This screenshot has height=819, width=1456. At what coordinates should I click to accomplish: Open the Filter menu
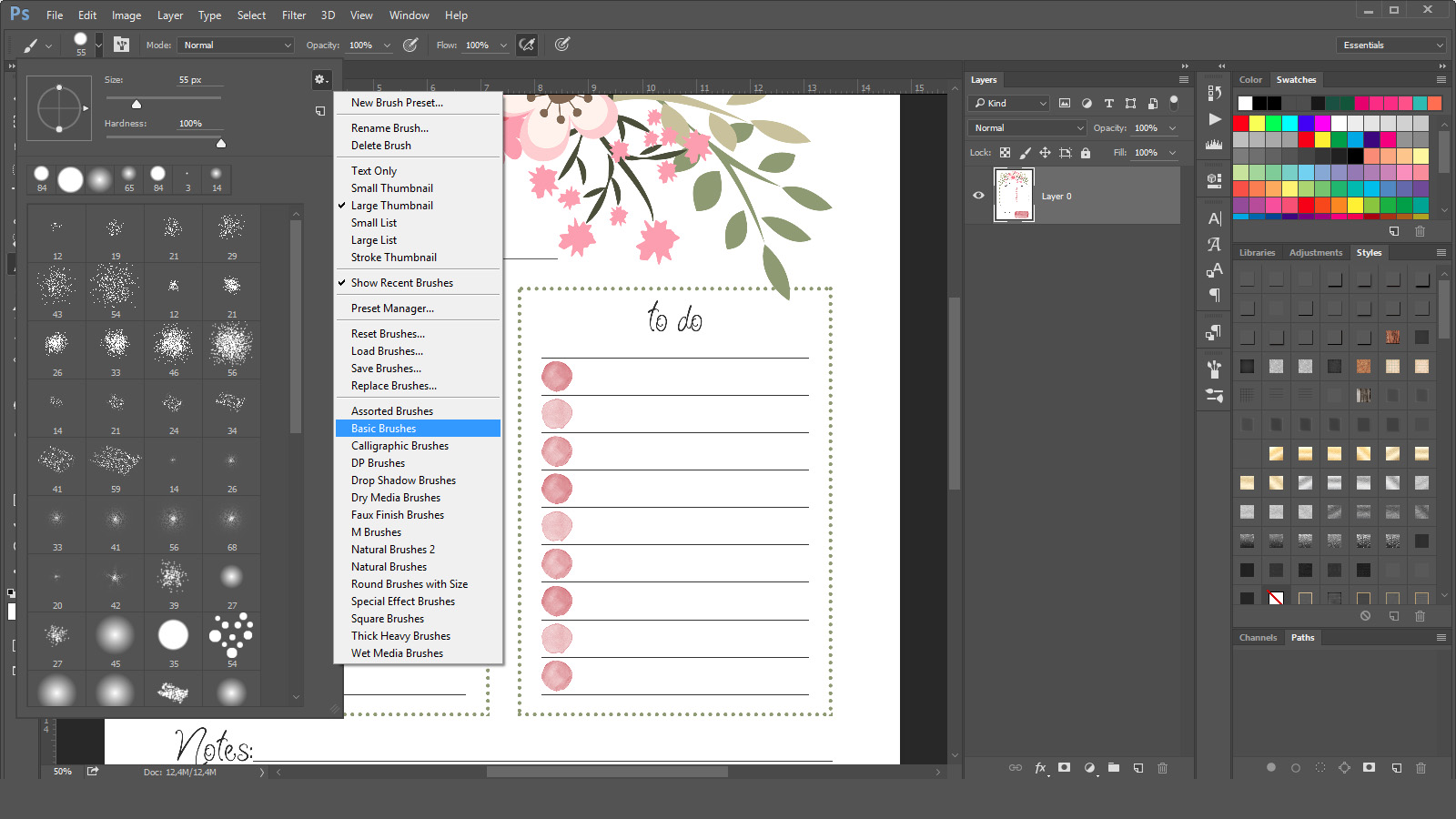pos(294,15)
